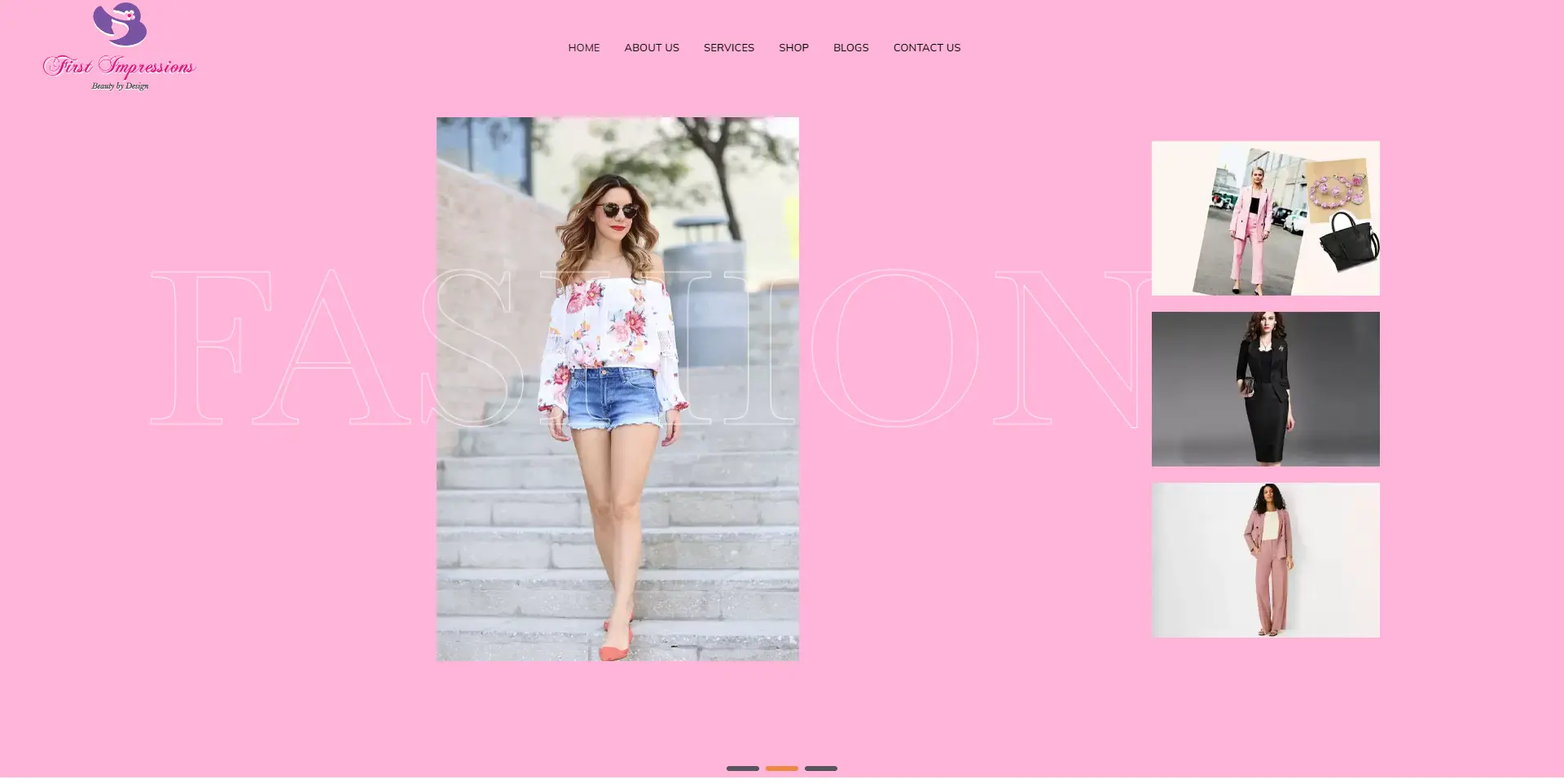
Task: Activate the third carousel indicator dash
Action: [x=822, y=768]
